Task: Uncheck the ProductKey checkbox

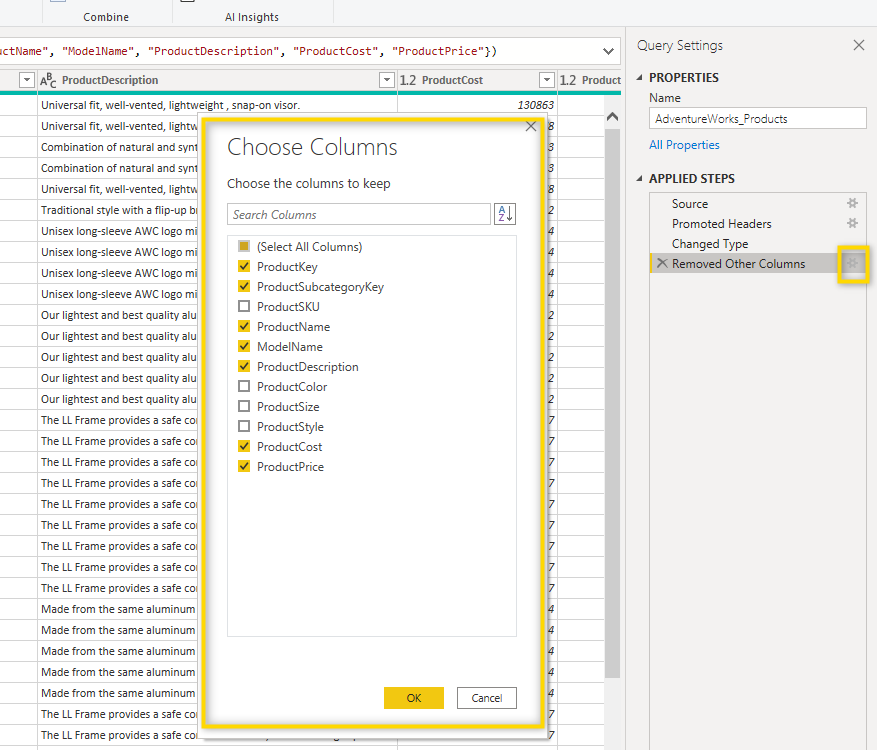Action: [244, 266]
